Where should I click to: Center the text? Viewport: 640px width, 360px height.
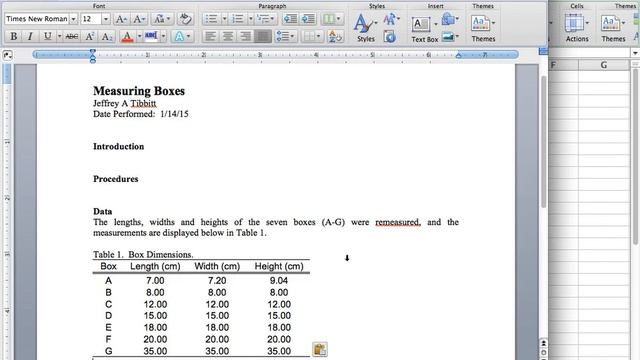coord(228,37)
